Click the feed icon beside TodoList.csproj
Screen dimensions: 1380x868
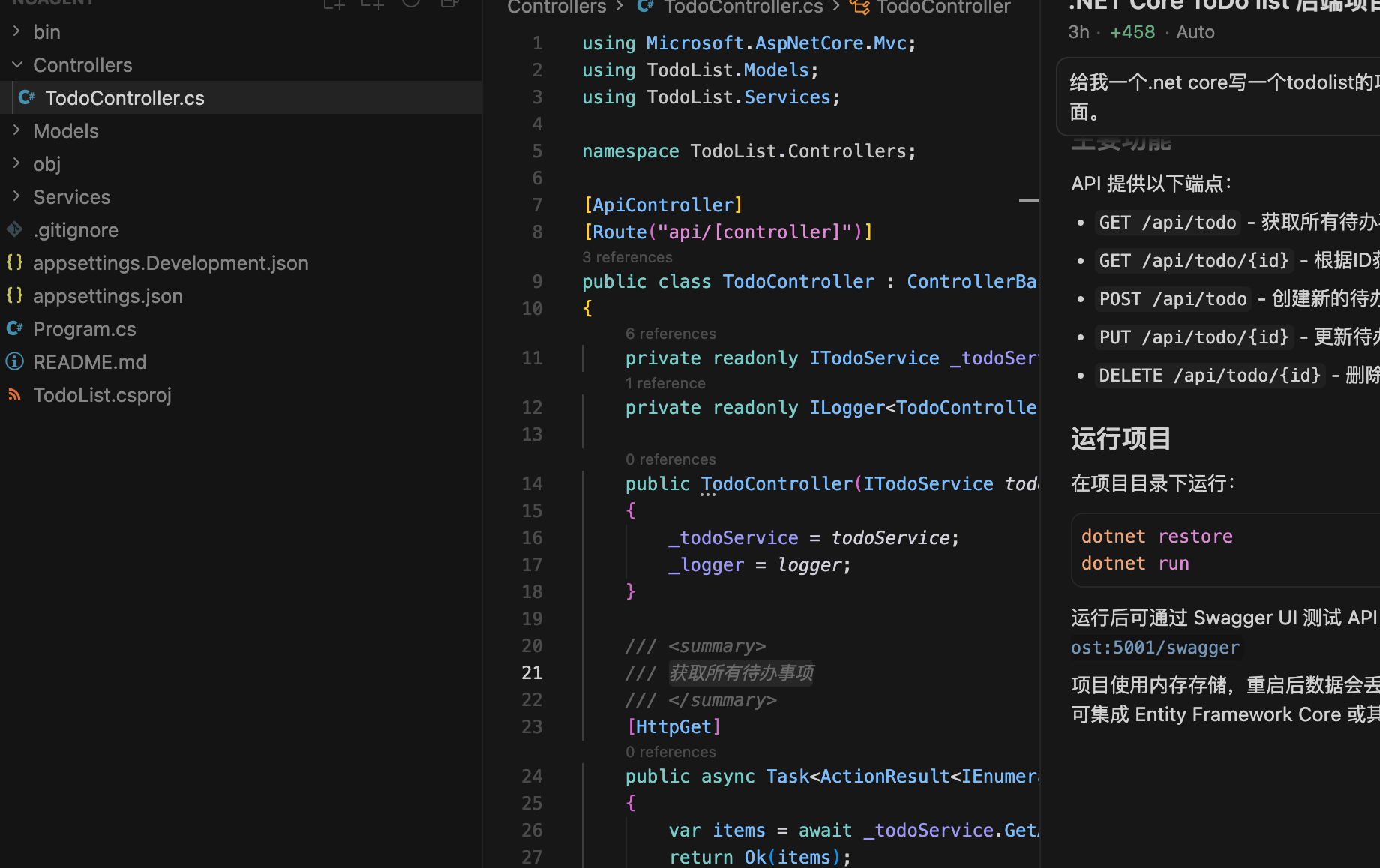point(15,394)
